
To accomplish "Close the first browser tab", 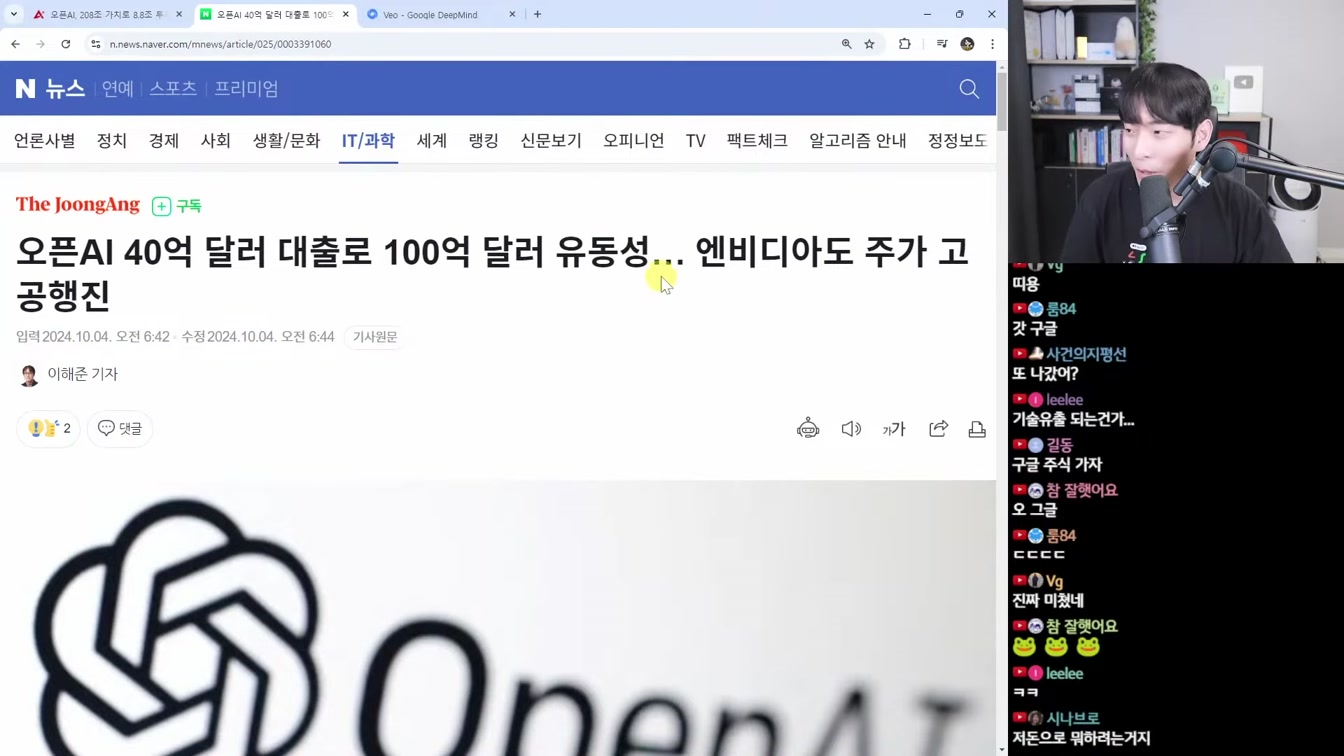I will point(179,14).
